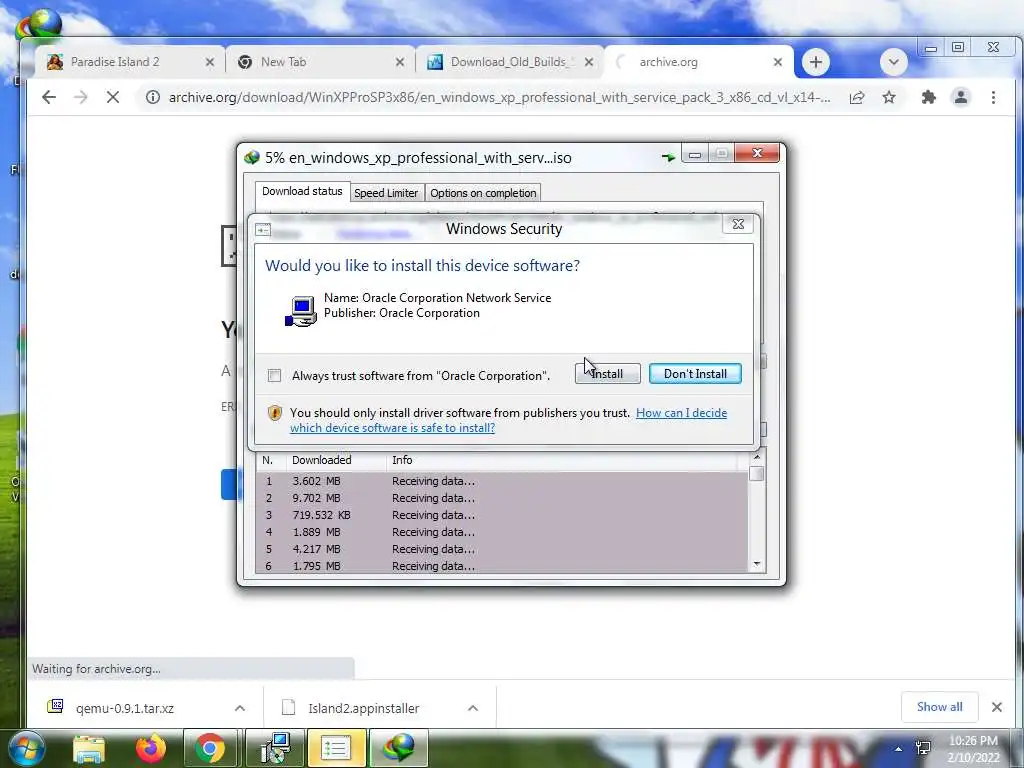This screenshot has height=768, width=1024.
Task: Select connection row 2 with 9.702 MB
Action: (x=502, y=498)
